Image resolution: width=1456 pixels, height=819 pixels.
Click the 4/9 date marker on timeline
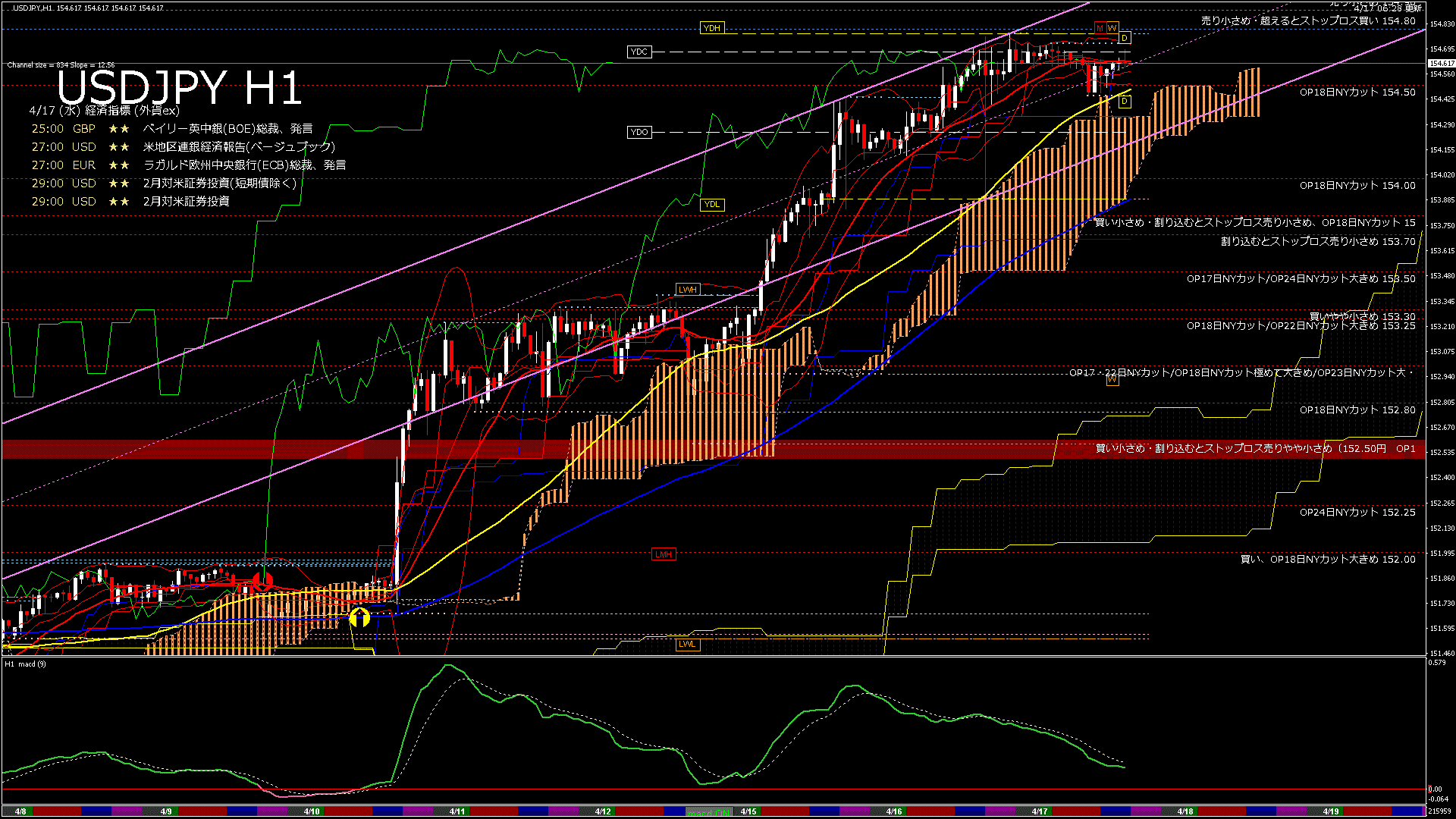pyautogui.click(x=166, y=811)
